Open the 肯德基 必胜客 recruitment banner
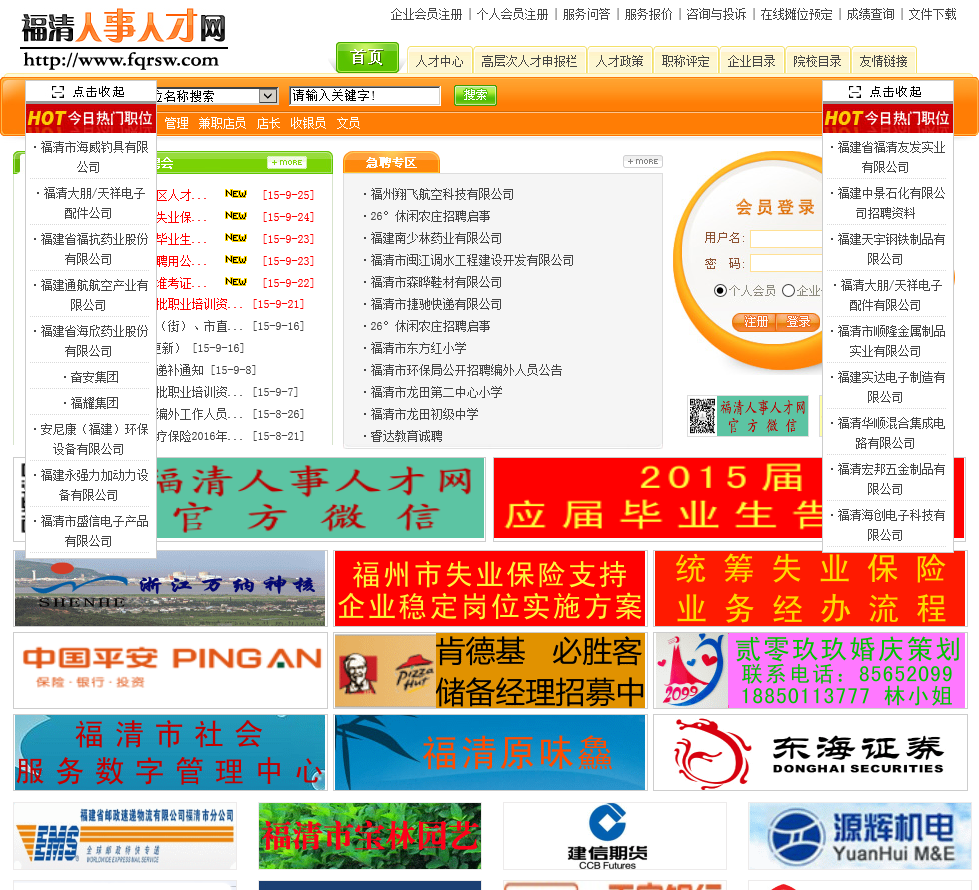This screenshot has height=890, width=979. click(490, 670)
